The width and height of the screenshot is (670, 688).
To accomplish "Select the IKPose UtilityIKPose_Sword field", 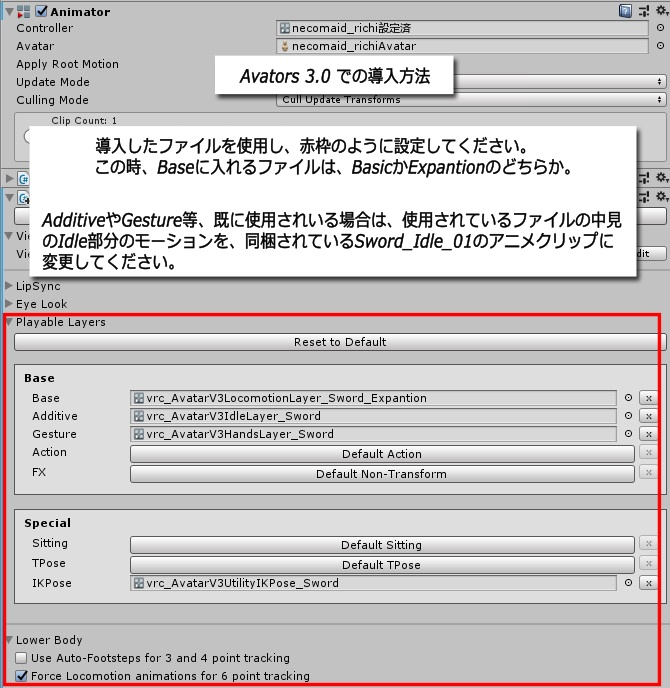I will click(373, 583).
